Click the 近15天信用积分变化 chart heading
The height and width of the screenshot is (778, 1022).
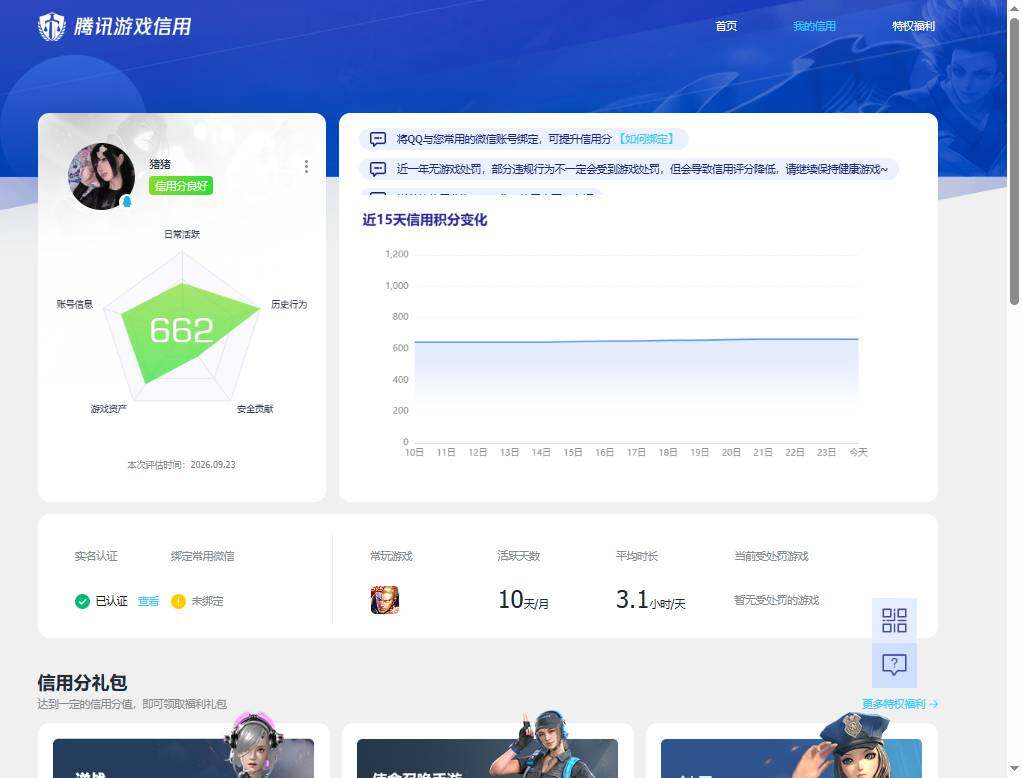[x=424, y=220]
